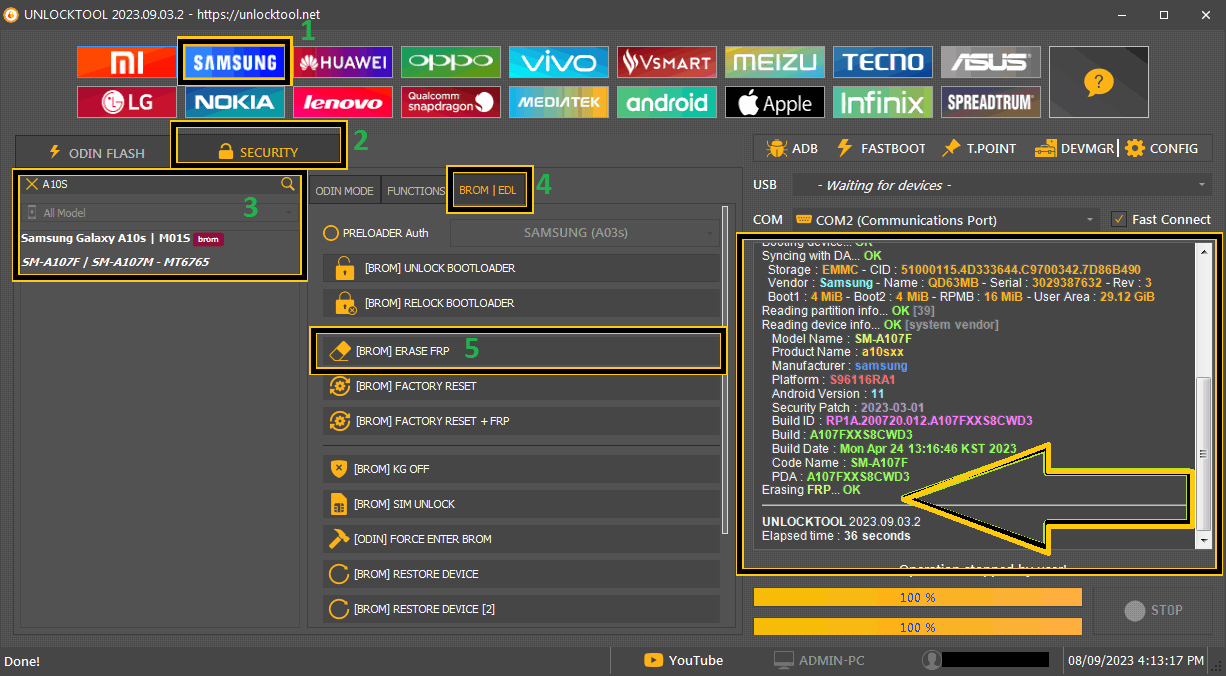
Task: Click [BROM] RESTORE DEVICE button
Action: tap(521, 574)
